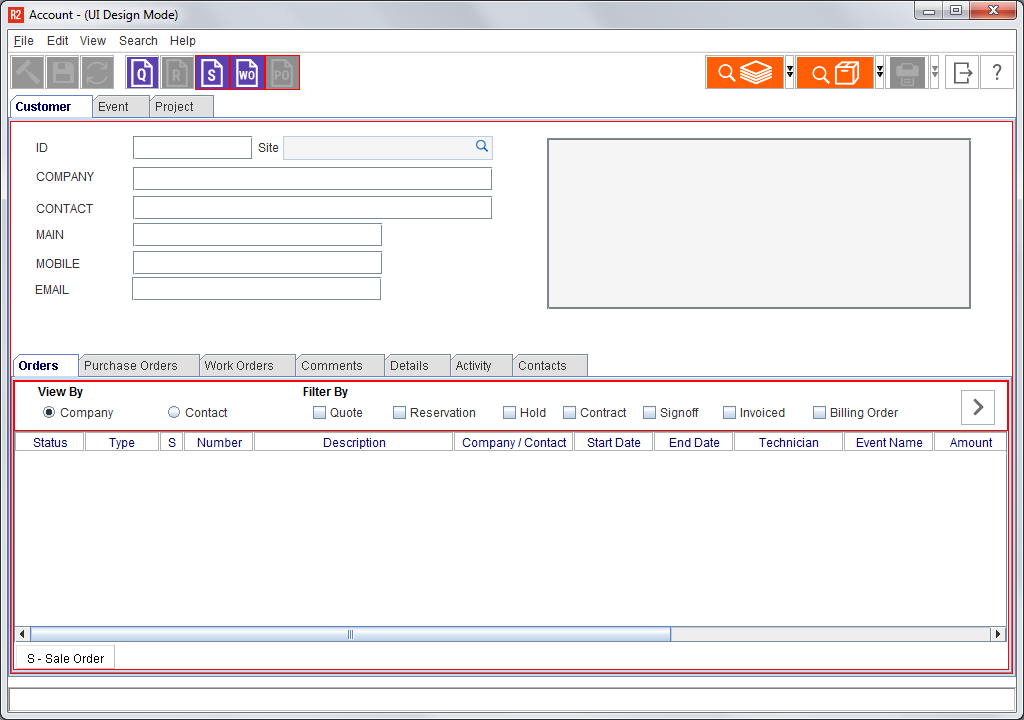
Task: Sort by the Start Date column header
Action: (613, 442)
